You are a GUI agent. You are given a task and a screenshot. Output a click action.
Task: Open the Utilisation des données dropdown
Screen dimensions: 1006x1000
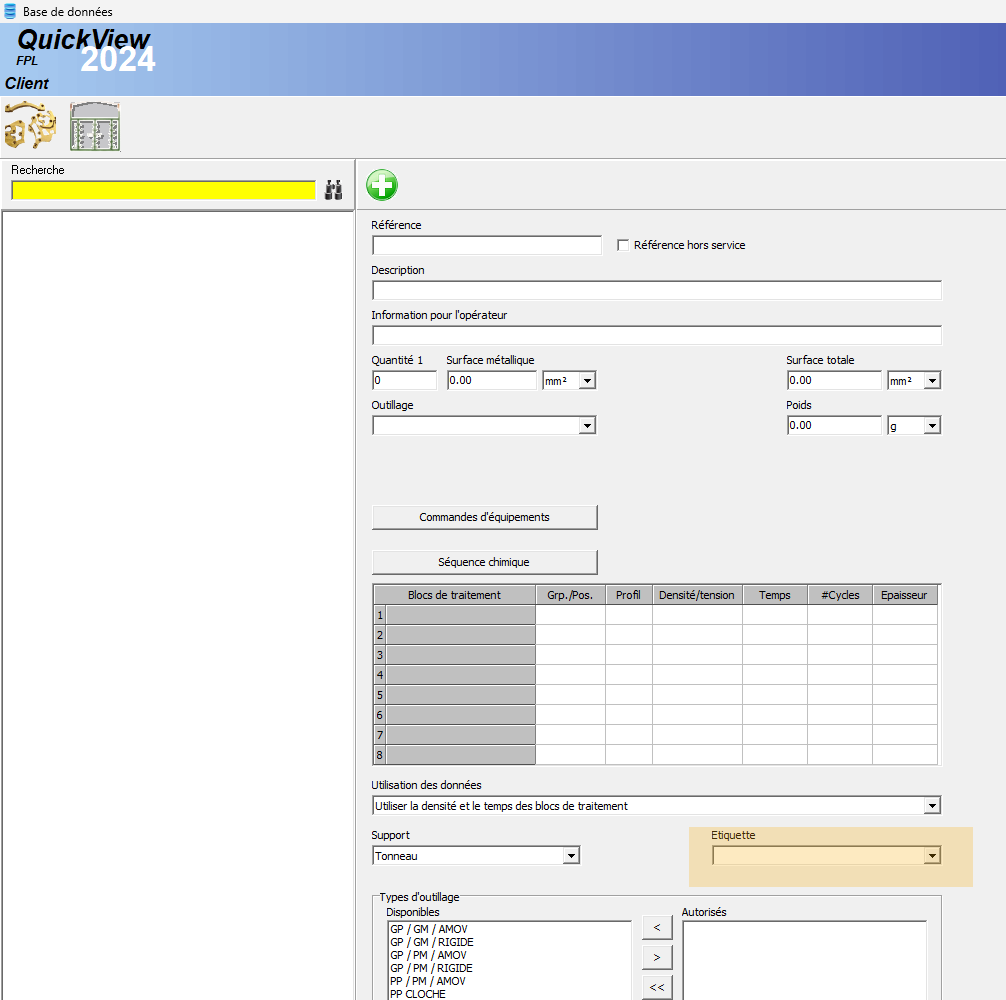tap(932, 806)
